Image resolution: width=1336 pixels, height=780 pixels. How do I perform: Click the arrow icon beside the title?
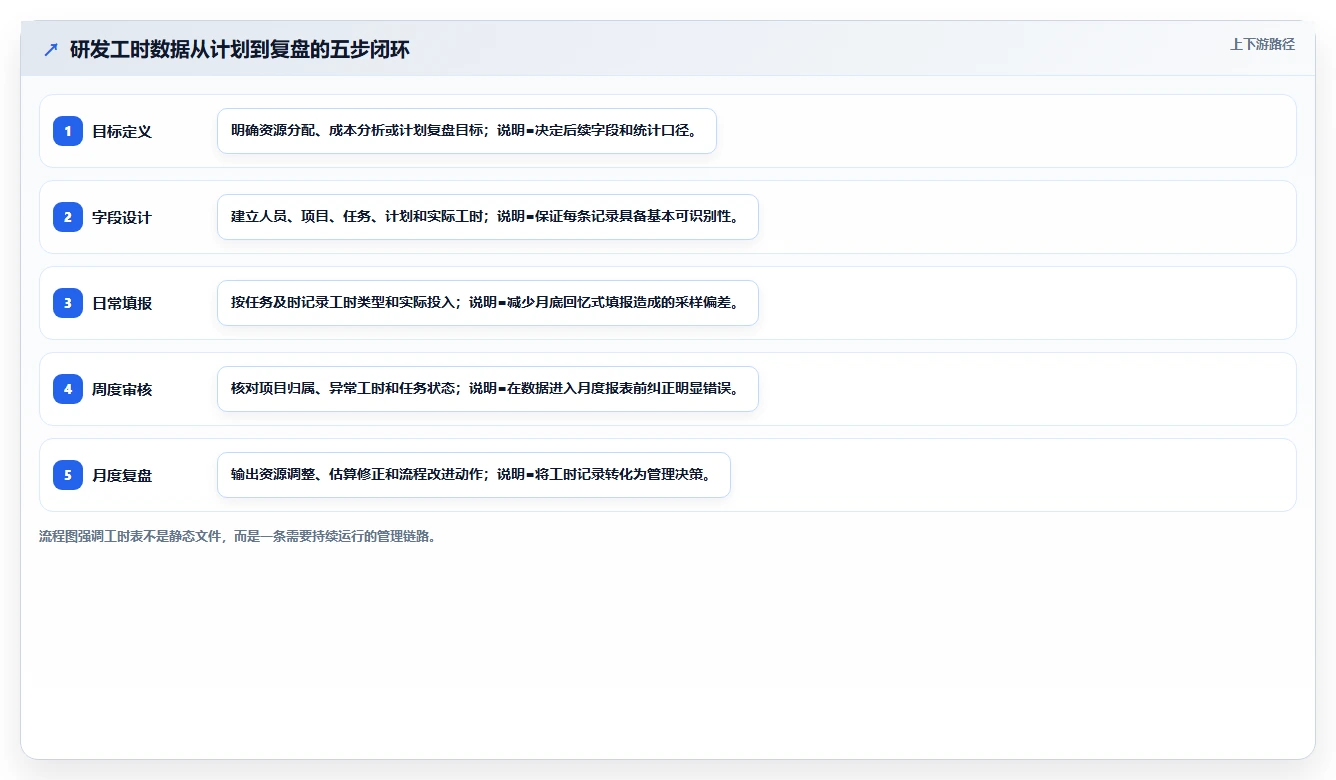(51, 49)
